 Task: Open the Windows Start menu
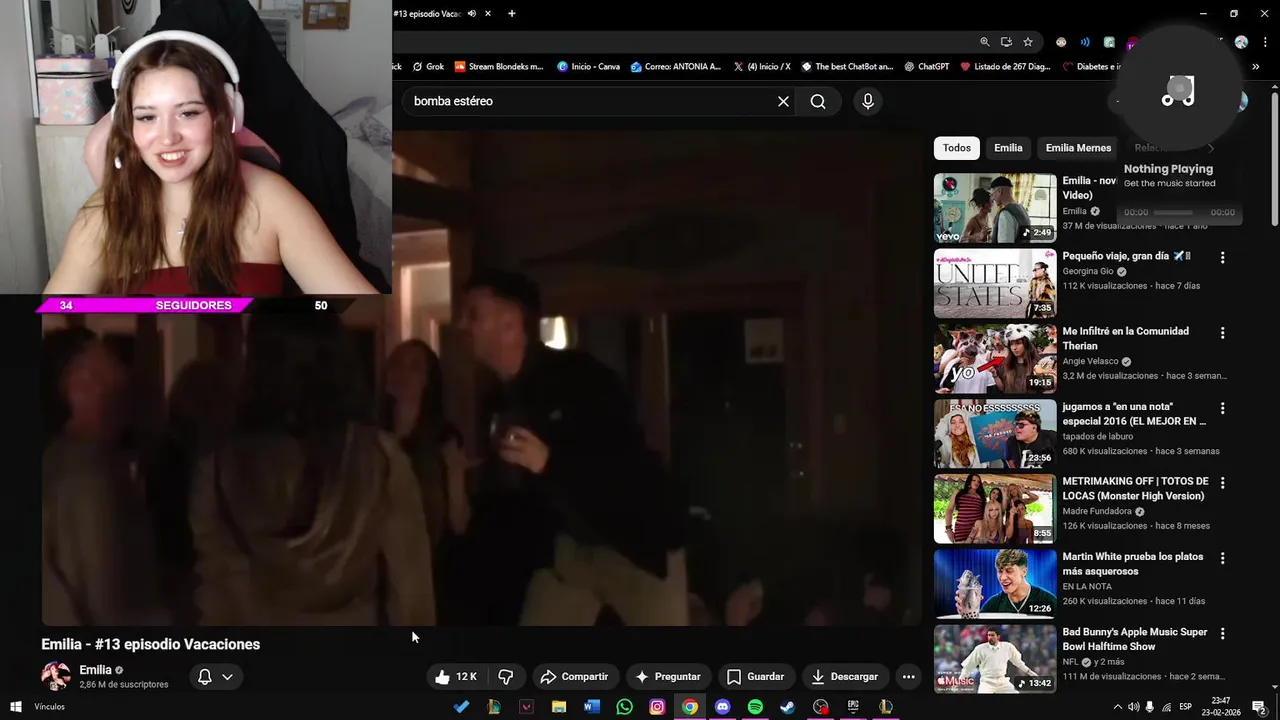coord(15,707)
